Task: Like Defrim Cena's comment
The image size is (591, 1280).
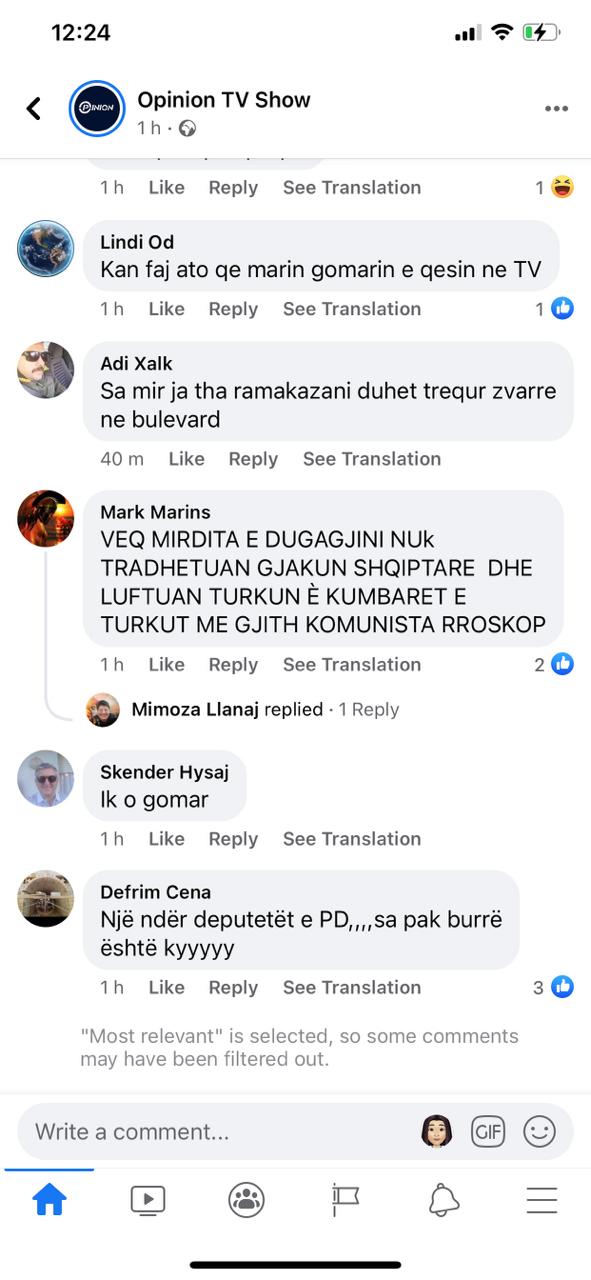Action: (166, 987)
